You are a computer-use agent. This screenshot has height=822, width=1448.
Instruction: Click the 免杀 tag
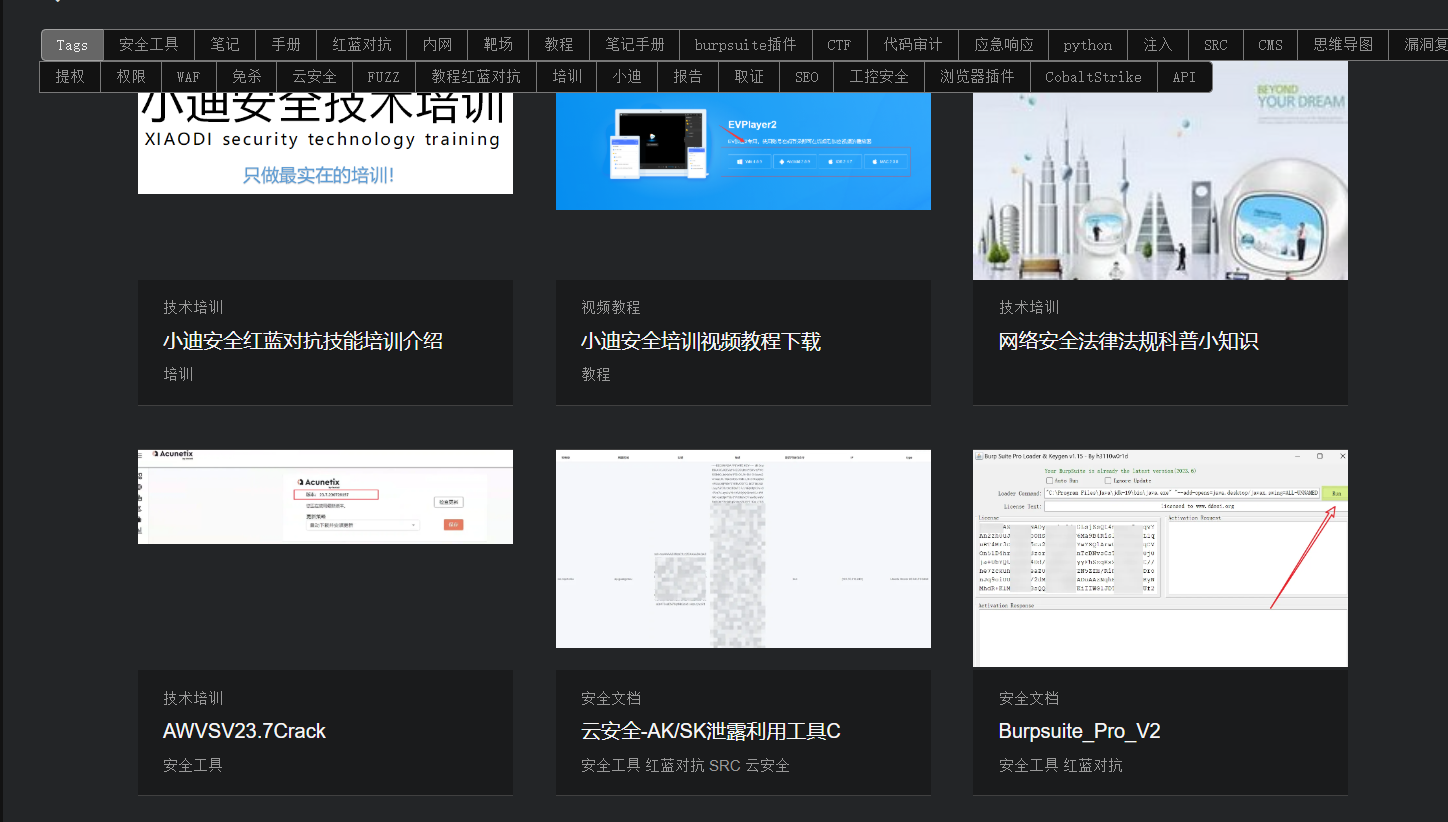click(246, 77)
